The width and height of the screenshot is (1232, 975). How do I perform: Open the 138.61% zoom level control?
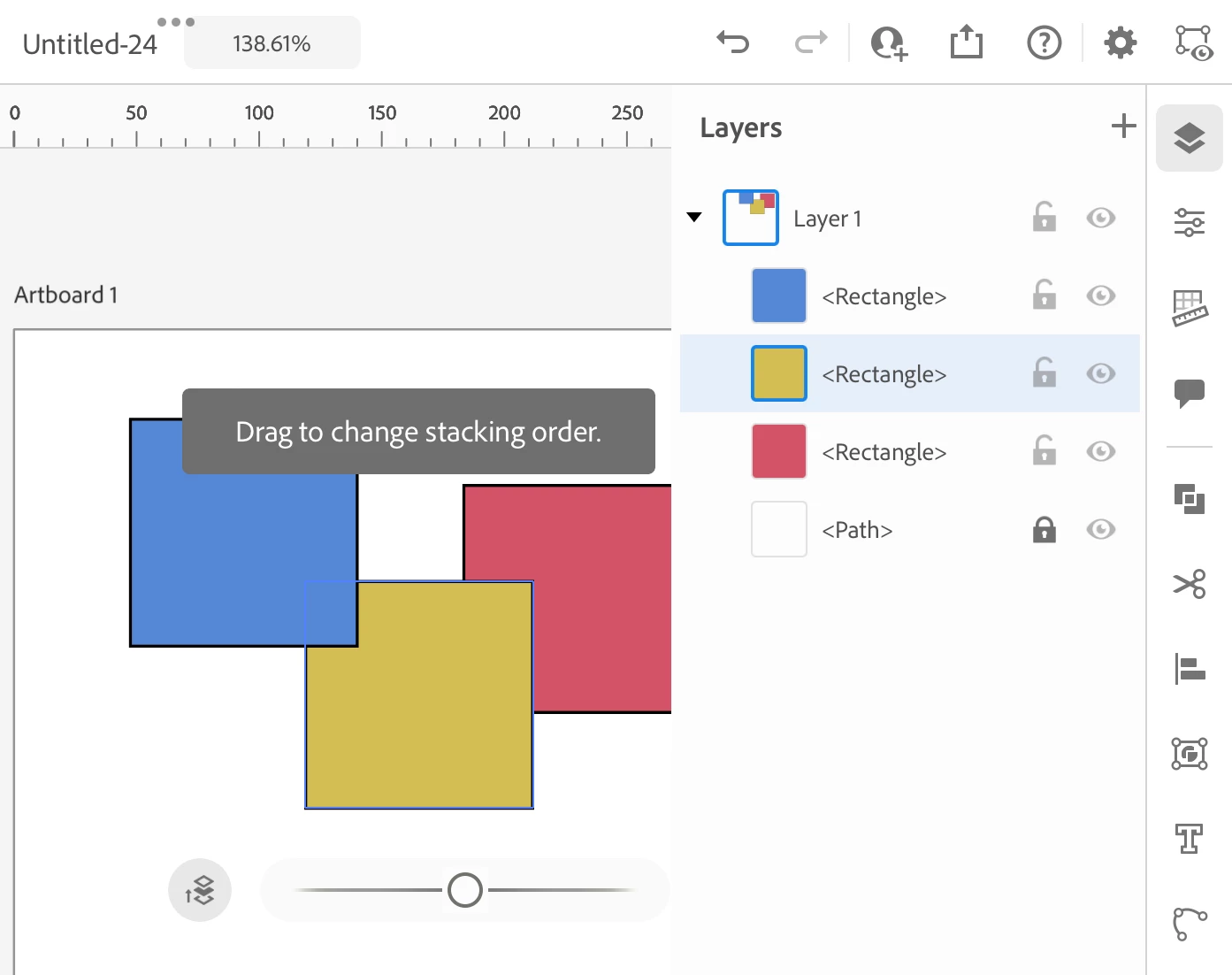point(272,43)
